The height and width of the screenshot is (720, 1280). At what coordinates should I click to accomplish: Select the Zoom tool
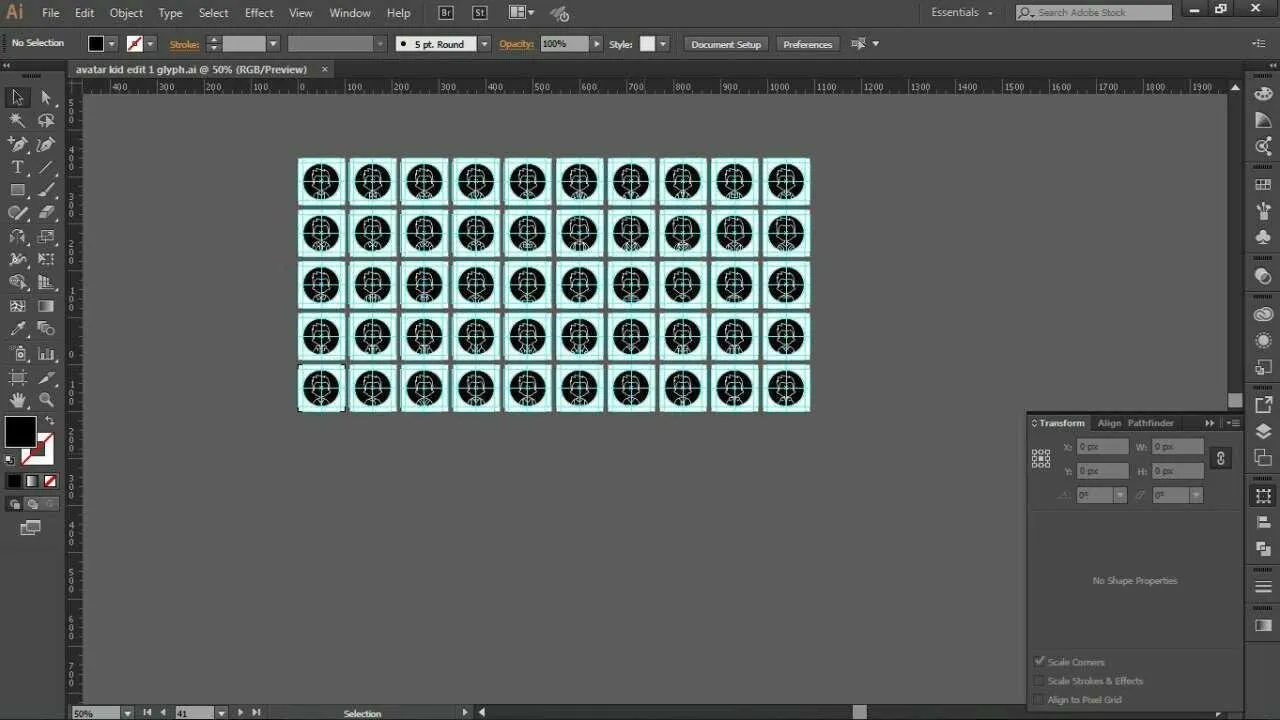(x=46, y=400)
